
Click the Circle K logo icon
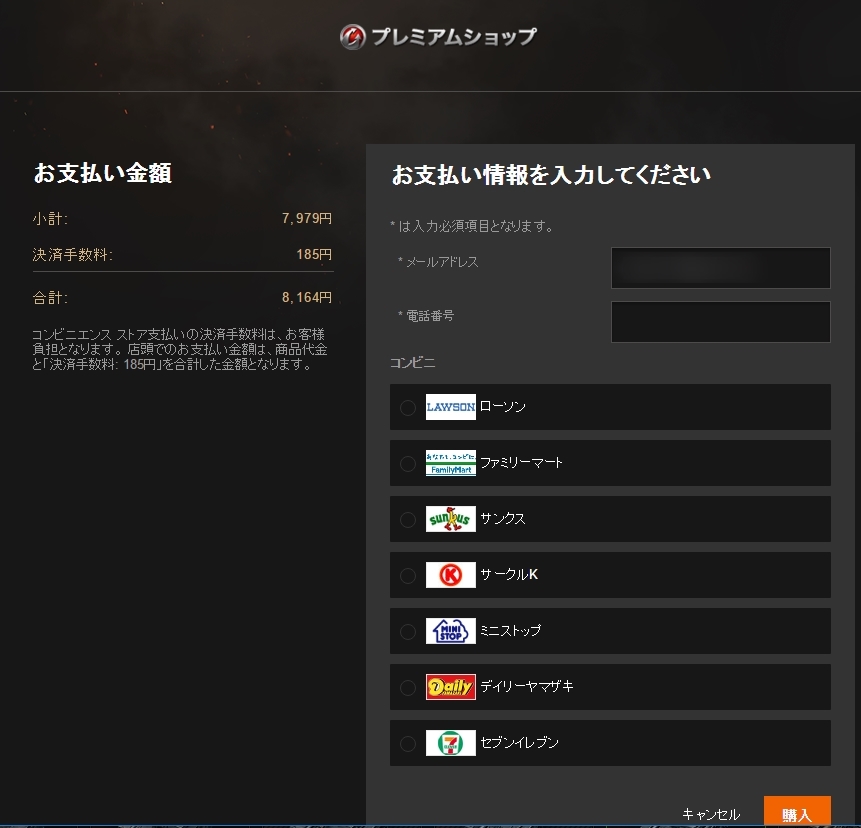tap(449, 575)
